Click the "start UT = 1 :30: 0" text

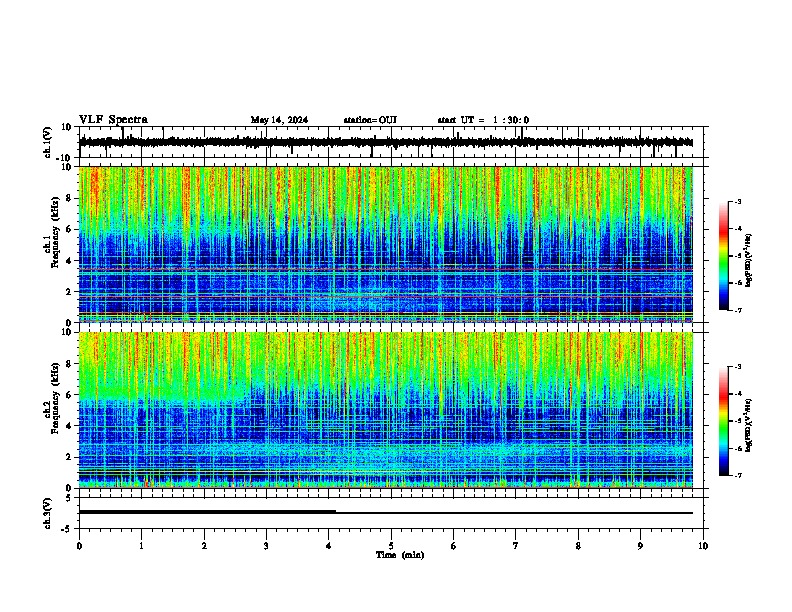(483, 120)
